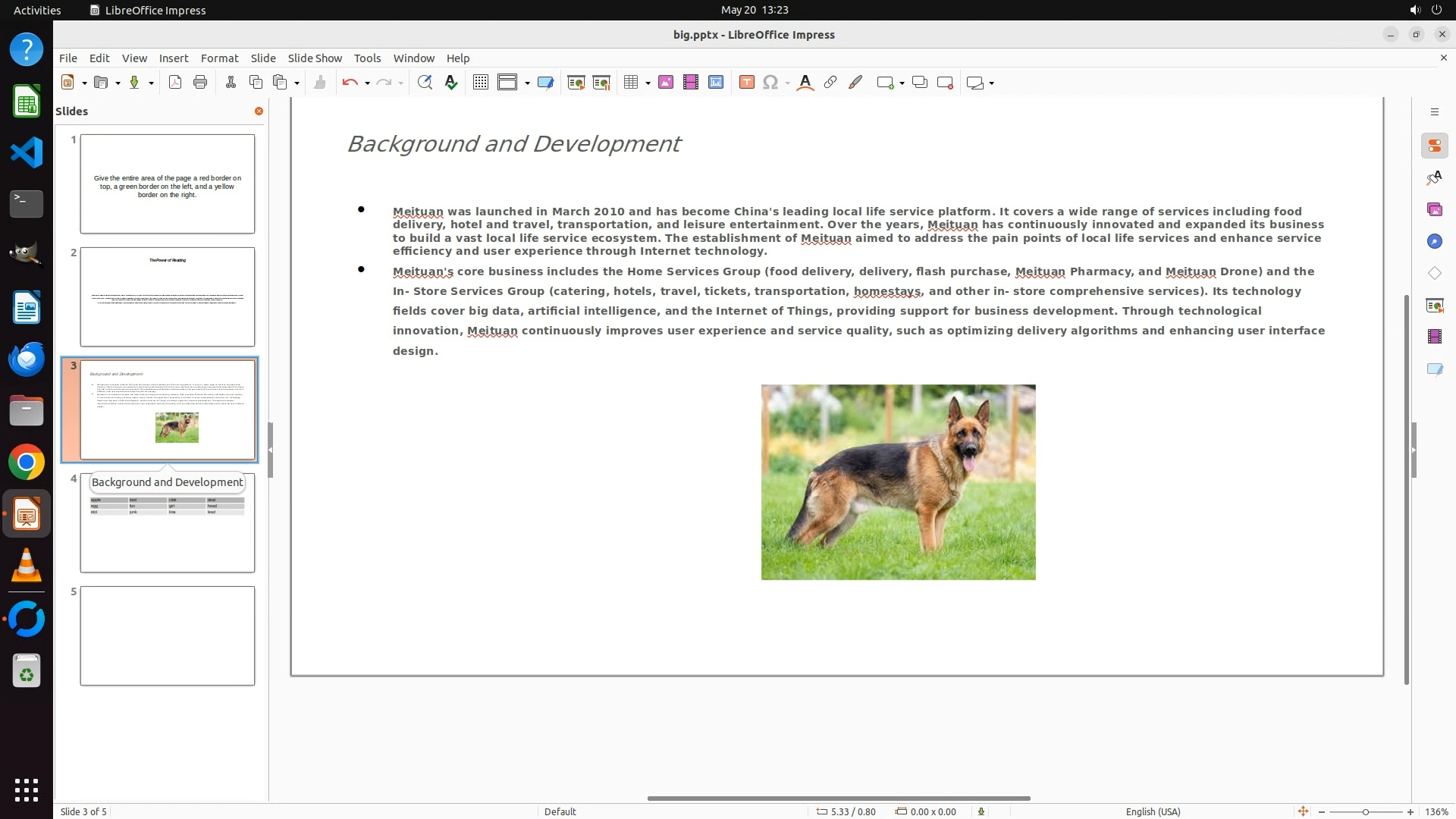Expand the Undo history dropdown arrow
The image size is (1456, 819).
tap(368, 83)
